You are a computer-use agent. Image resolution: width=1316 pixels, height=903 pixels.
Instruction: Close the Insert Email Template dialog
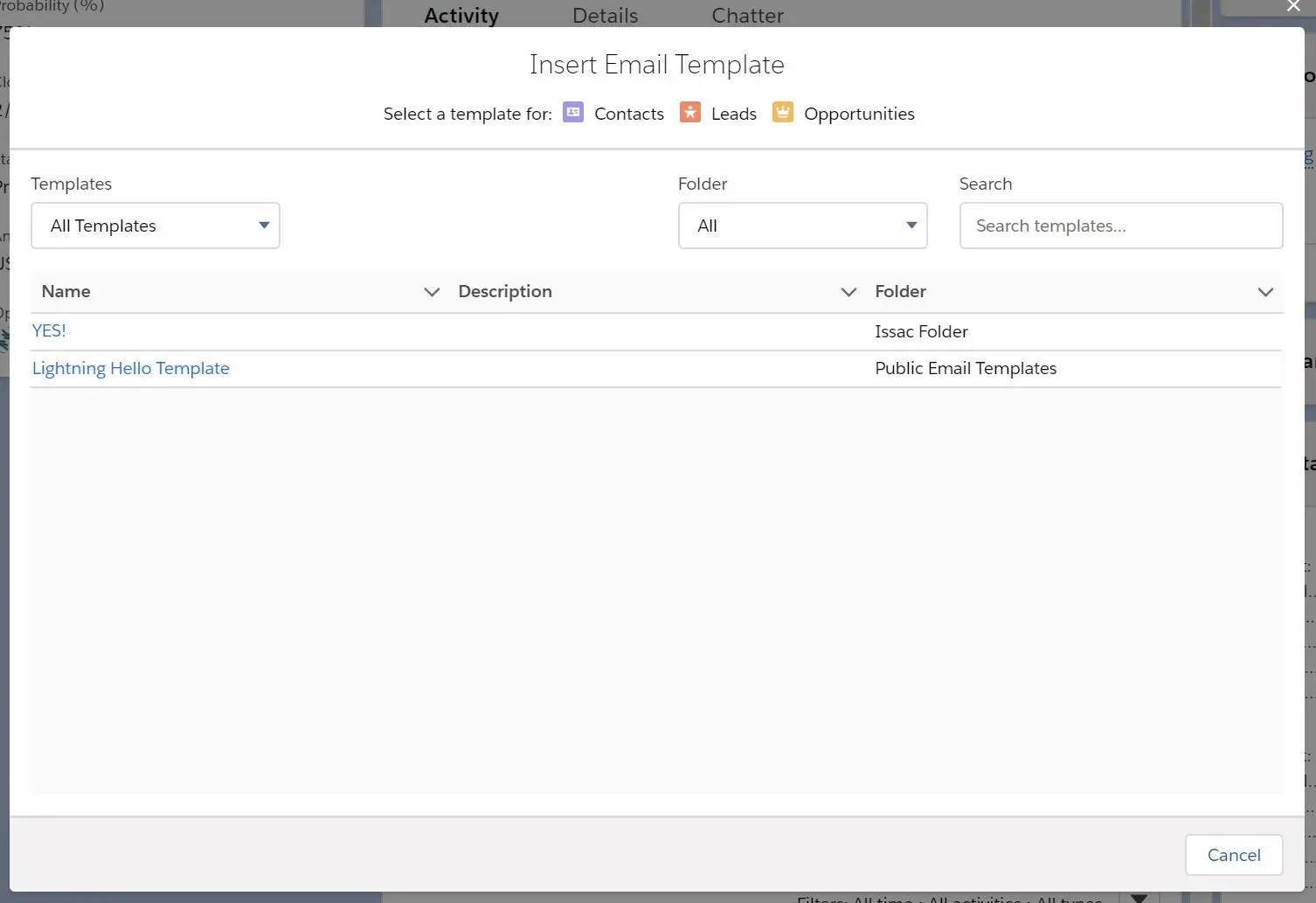coord(1293,7)
